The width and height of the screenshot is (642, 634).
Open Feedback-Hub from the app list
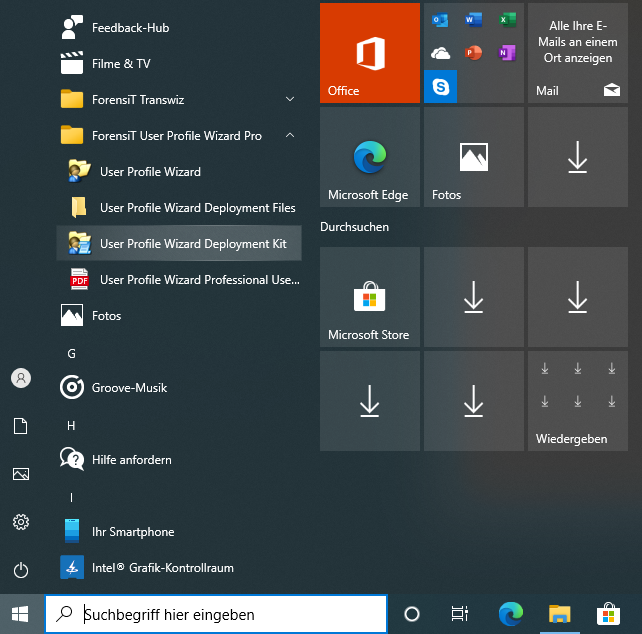(x=179, y=28)
